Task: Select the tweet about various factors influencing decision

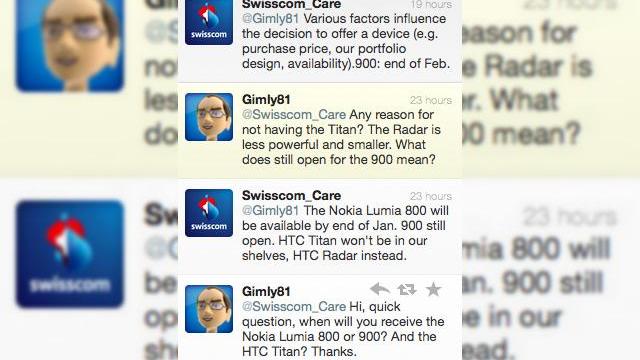Action: point(320,41)
